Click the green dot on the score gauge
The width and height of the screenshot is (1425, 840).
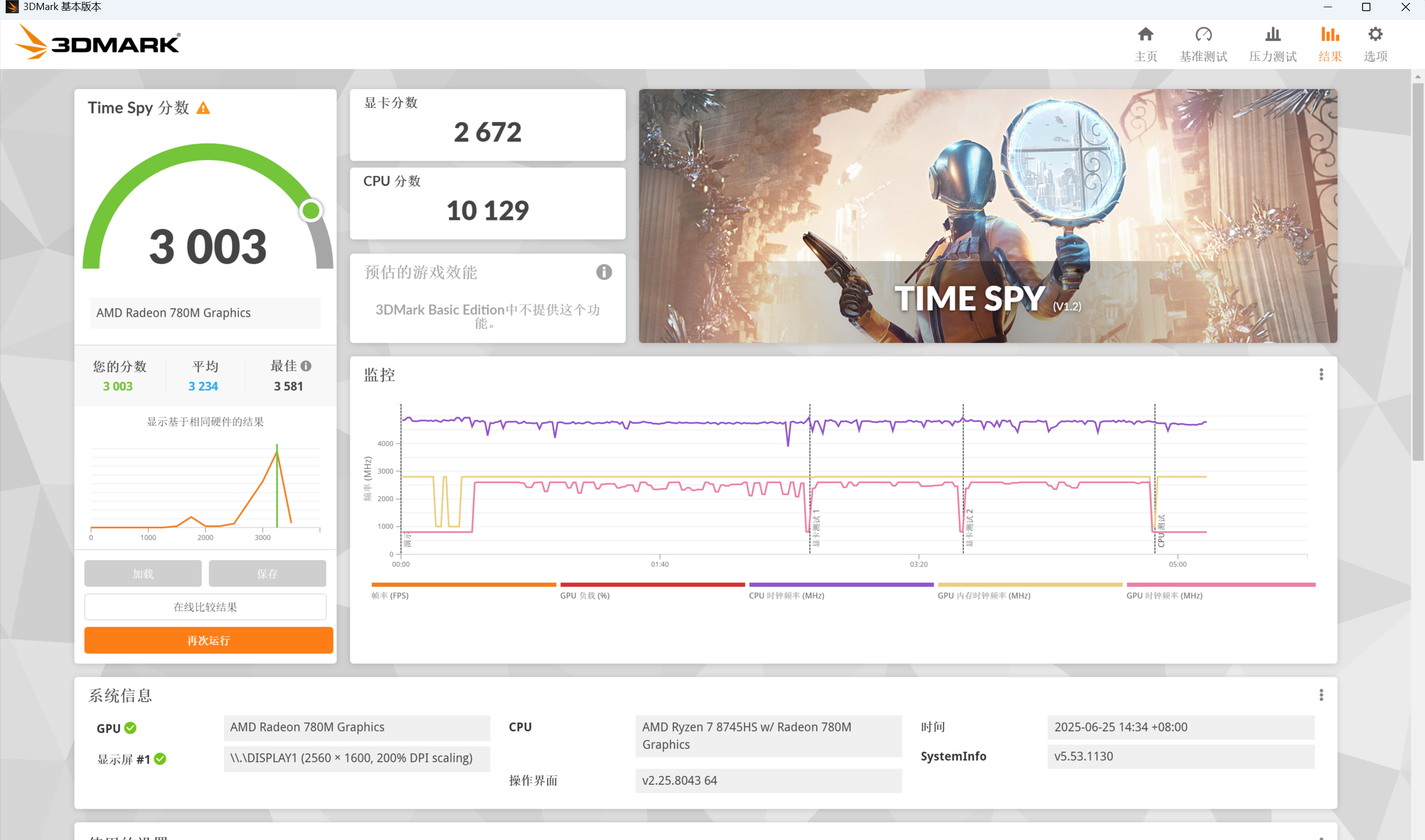tap(311, 211)
